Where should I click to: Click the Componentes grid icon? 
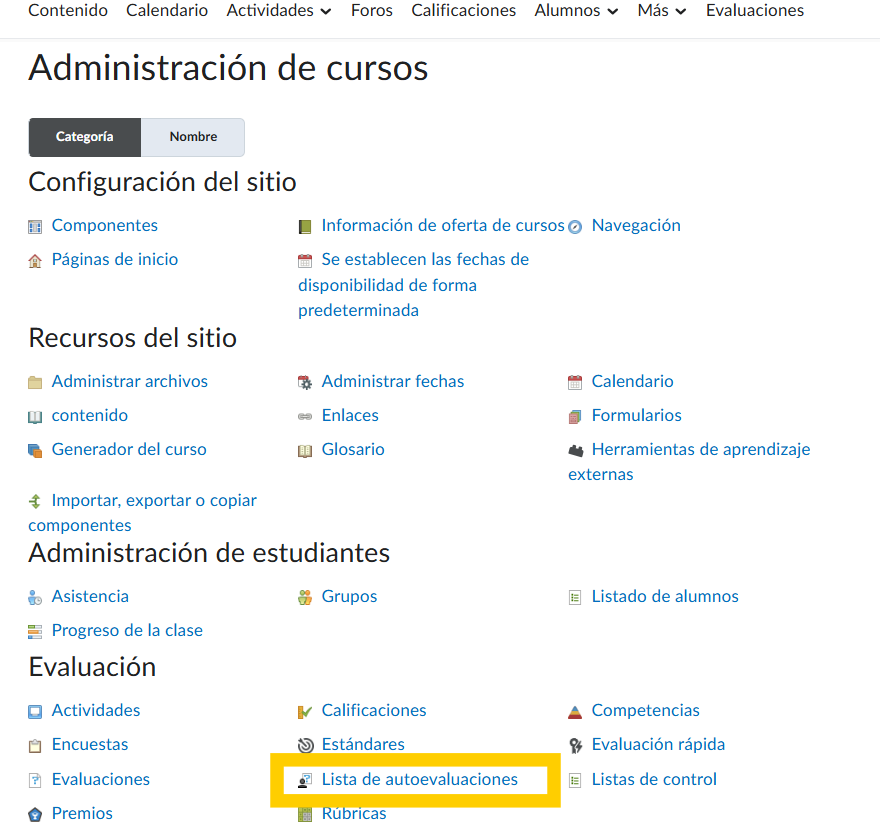click(36, 227)
